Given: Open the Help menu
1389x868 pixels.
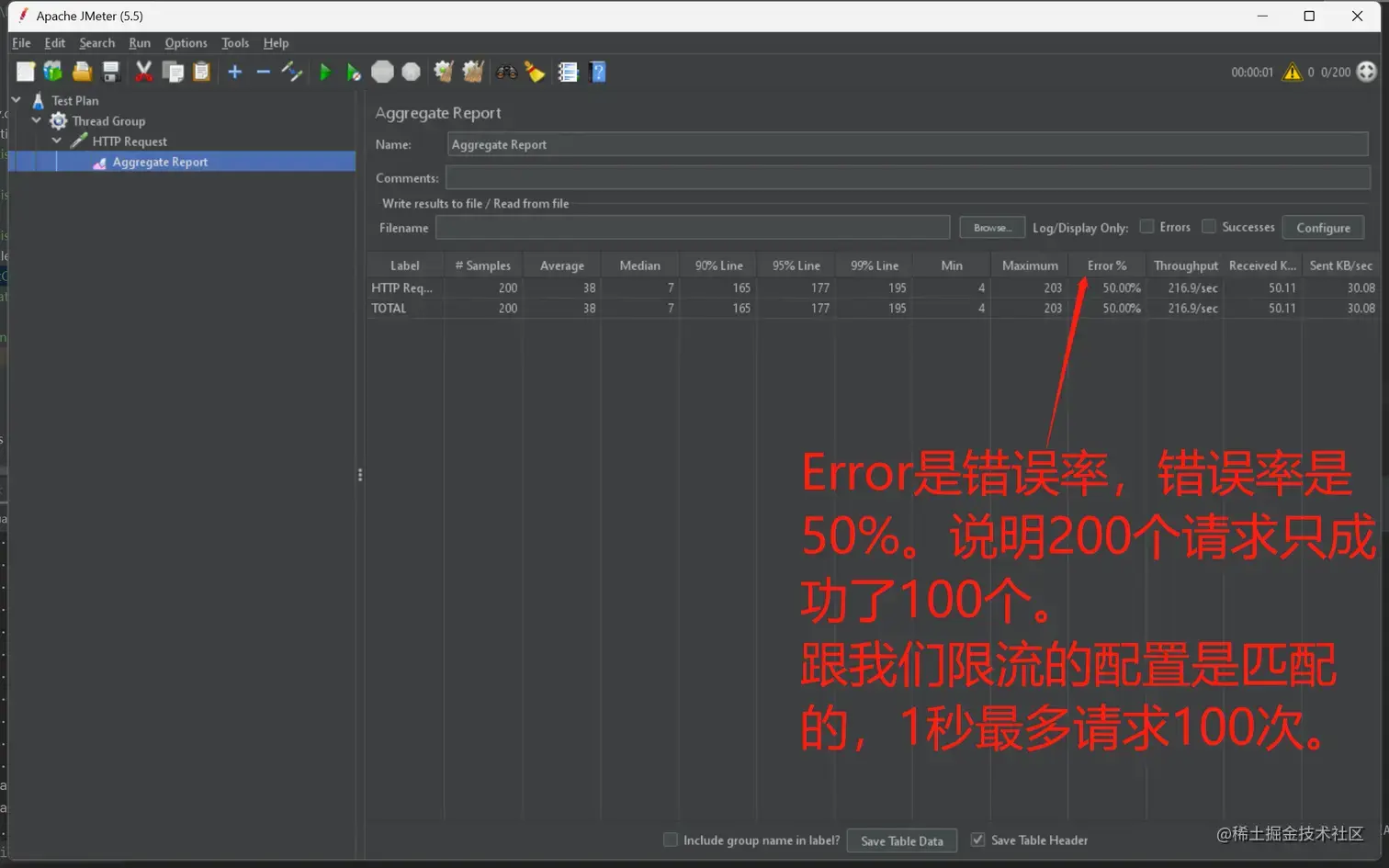Looking at the screenshot, I should pyautogui.click(x=276, y=43).
